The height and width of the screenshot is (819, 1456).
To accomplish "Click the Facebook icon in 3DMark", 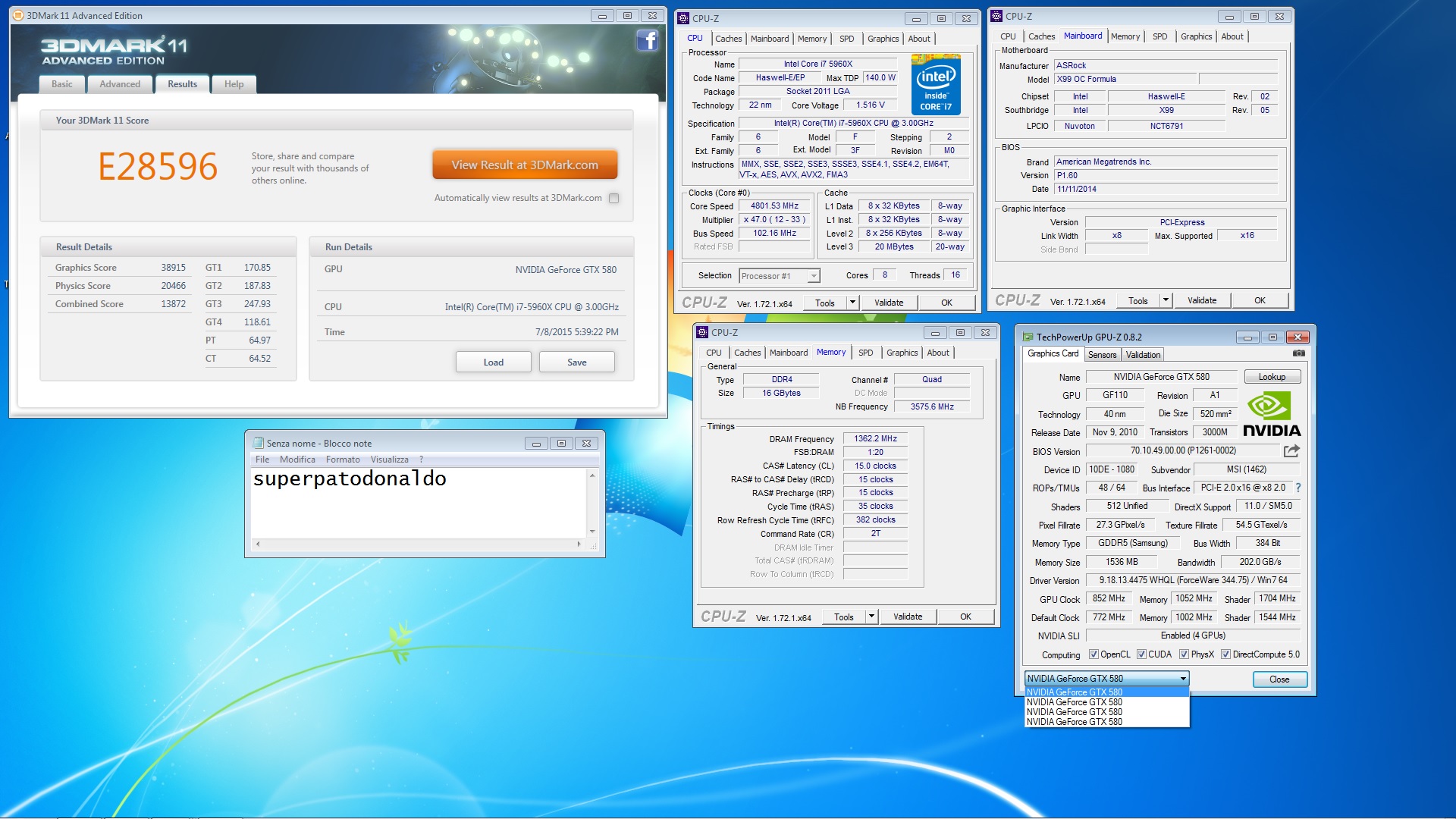I will click(647, 40).
